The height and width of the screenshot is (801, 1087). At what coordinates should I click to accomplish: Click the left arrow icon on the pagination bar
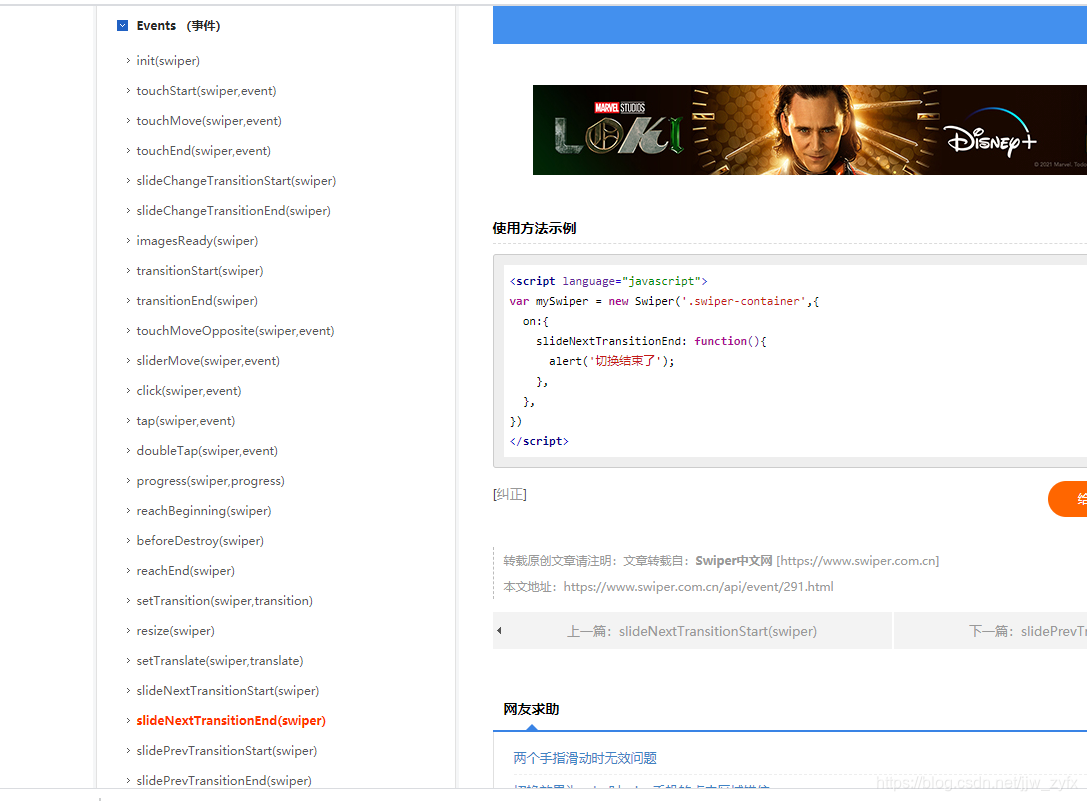499,630
